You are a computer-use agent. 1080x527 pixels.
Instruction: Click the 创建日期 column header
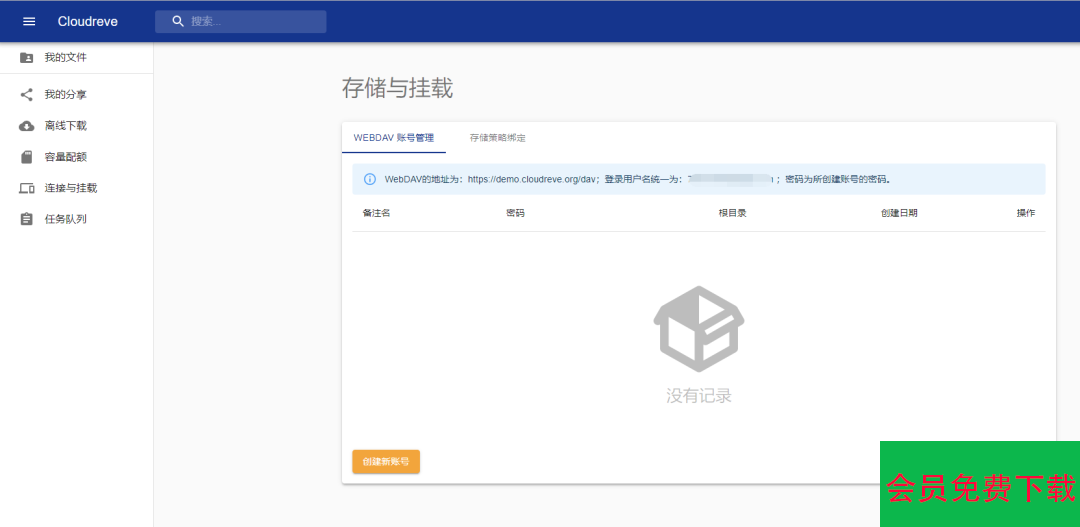898,213
